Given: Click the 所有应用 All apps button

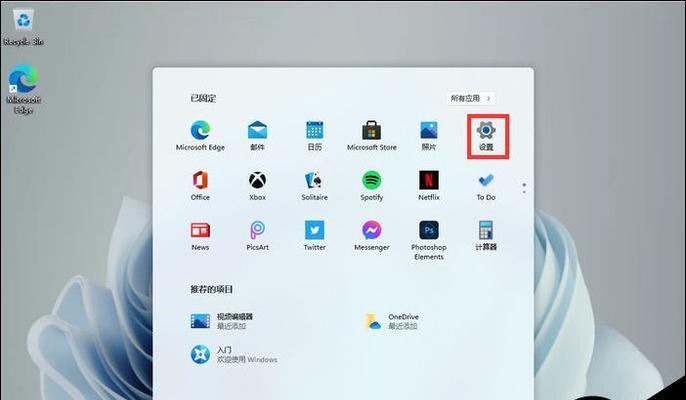Looking at the screenshot, I should click(471, 98).
